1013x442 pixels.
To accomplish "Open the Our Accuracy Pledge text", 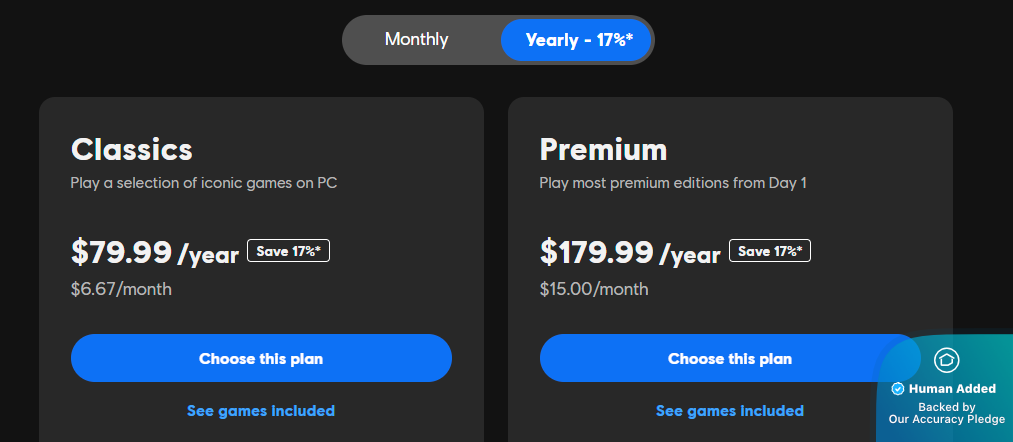I will click(946, 420).
